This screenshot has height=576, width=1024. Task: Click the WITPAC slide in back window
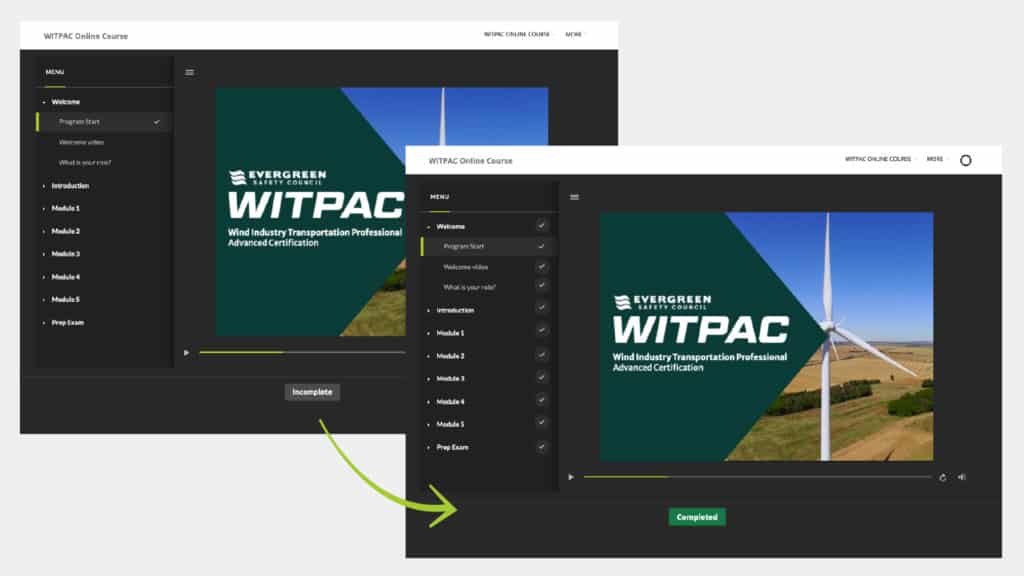310,212
